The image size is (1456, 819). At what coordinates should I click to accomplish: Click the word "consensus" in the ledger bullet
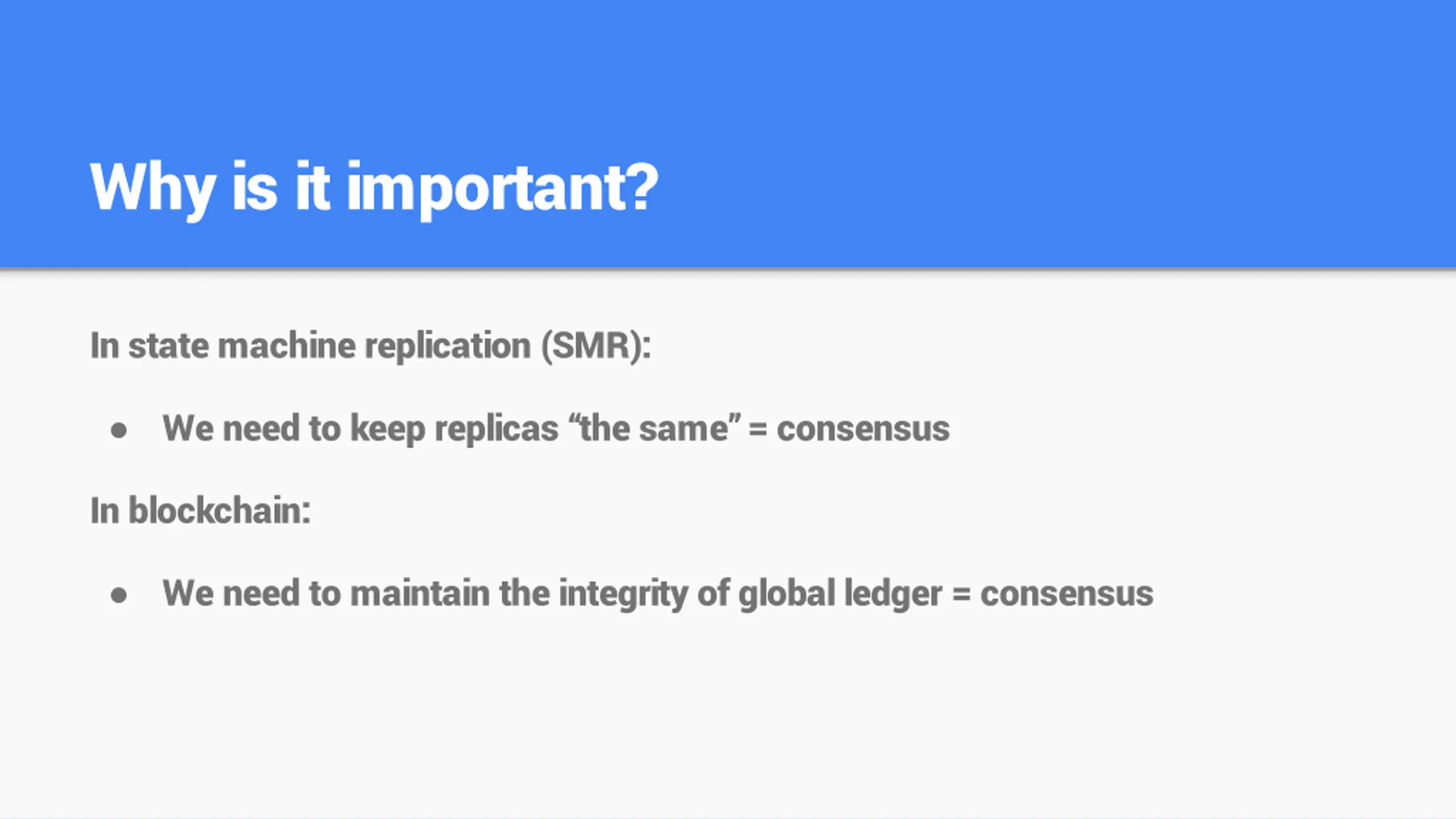click(1067, 594)
